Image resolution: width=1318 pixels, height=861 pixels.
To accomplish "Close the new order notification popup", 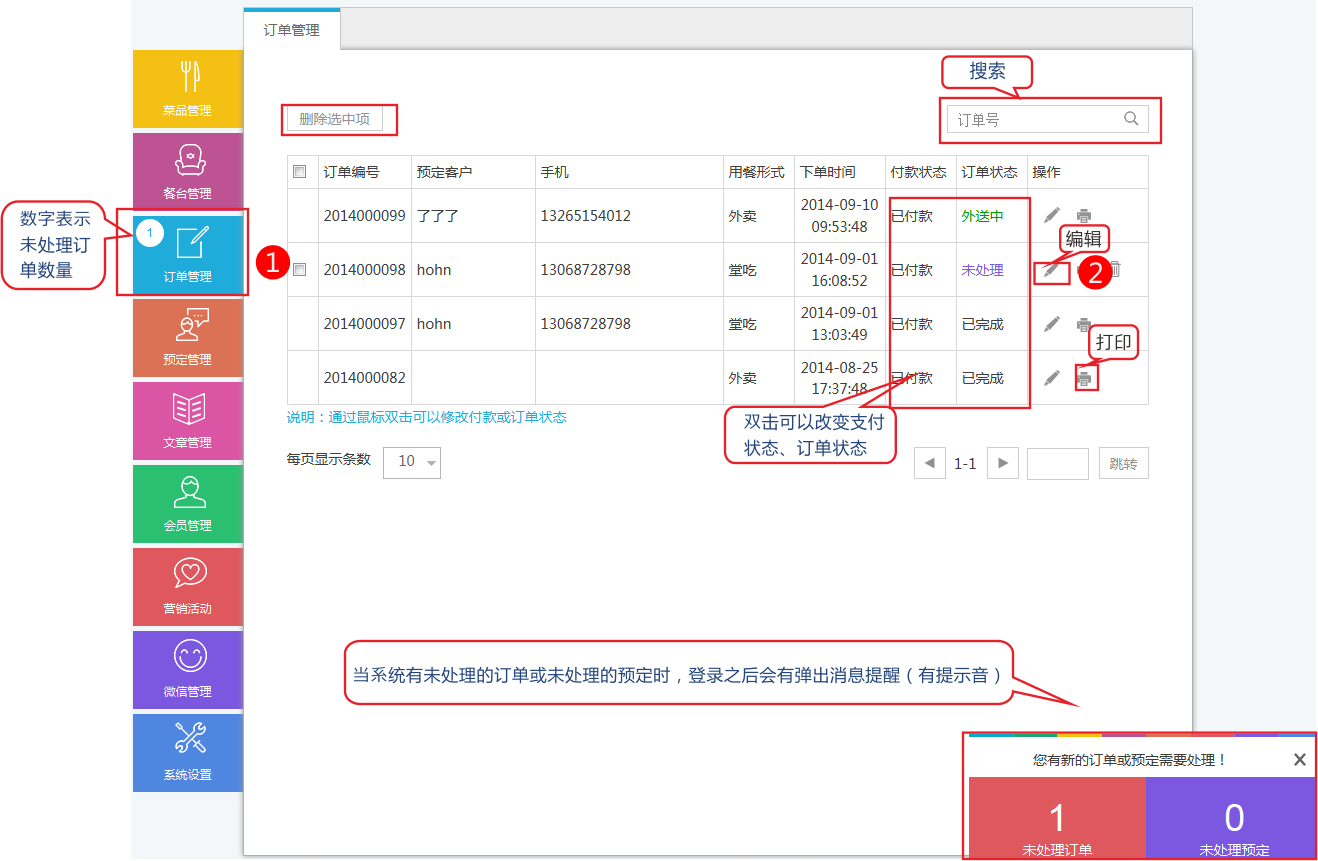I will click(x=1299, y=760).
